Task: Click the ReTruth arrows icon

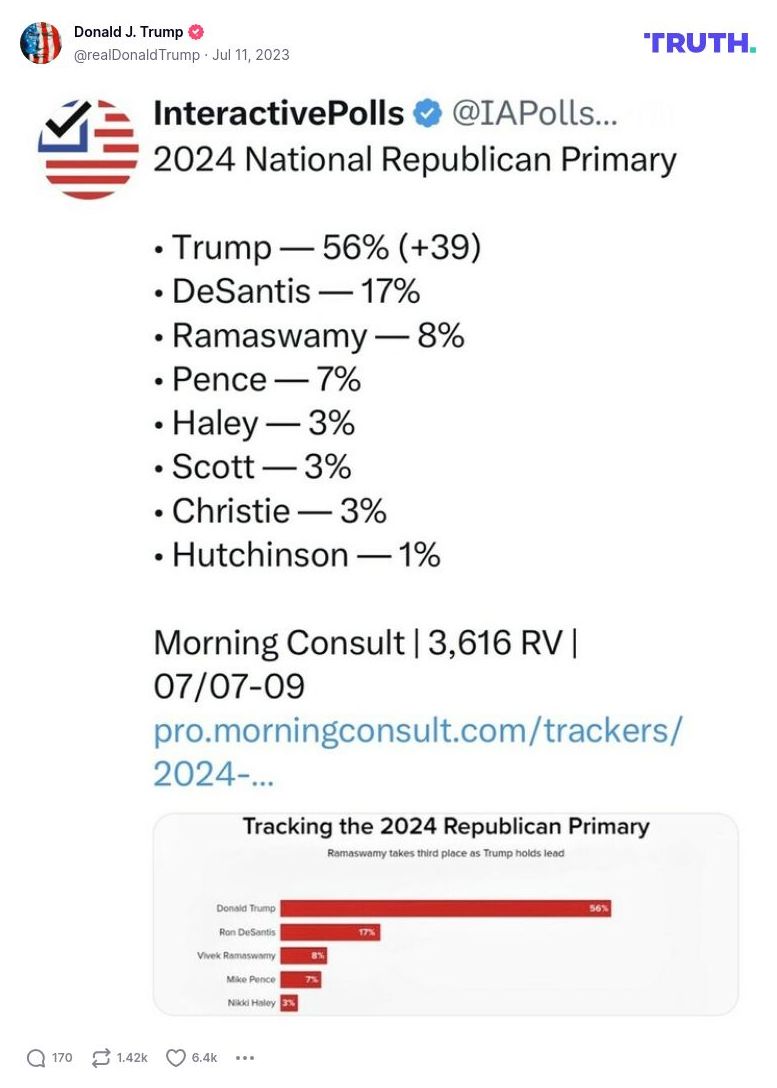Action: click(x=100, y=1058)
